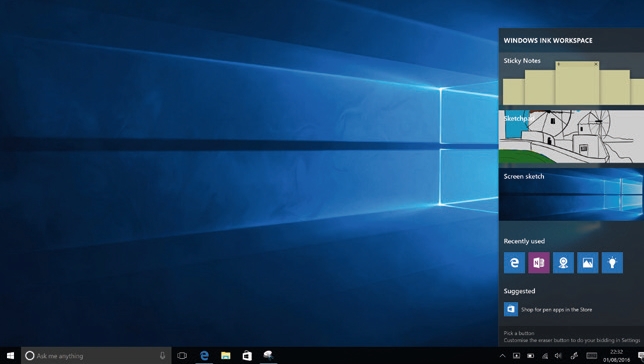
Task: Open Microsoft Edge from Recently used
Action: [514, 263]
